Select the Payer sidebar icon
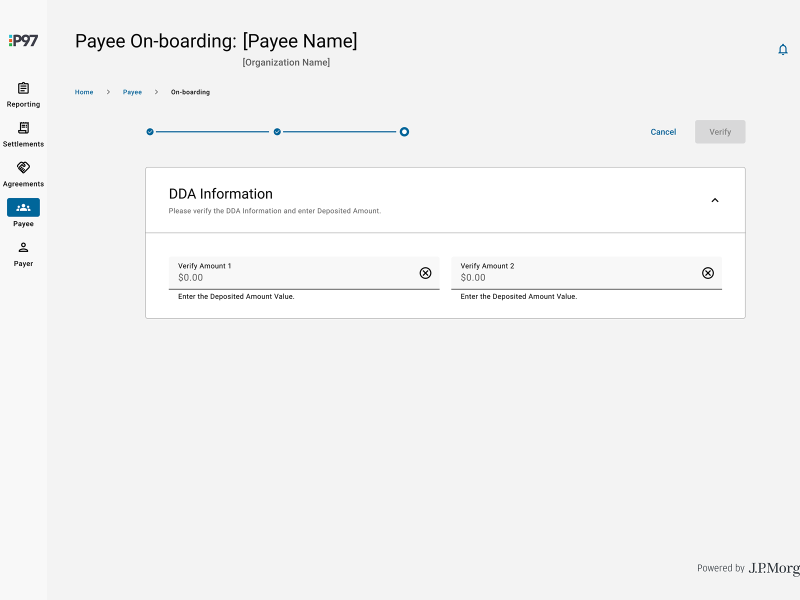 pyautogui.click(x=23, y=250)
